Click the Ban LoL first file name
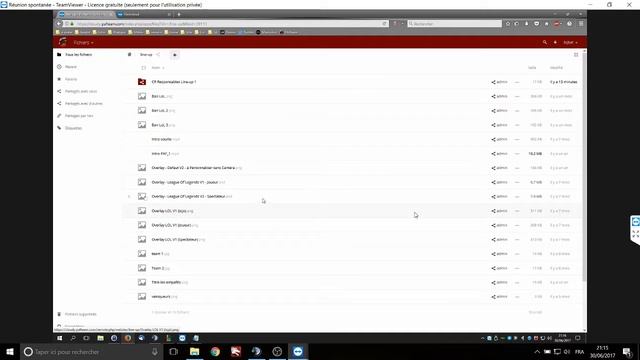 162,96
